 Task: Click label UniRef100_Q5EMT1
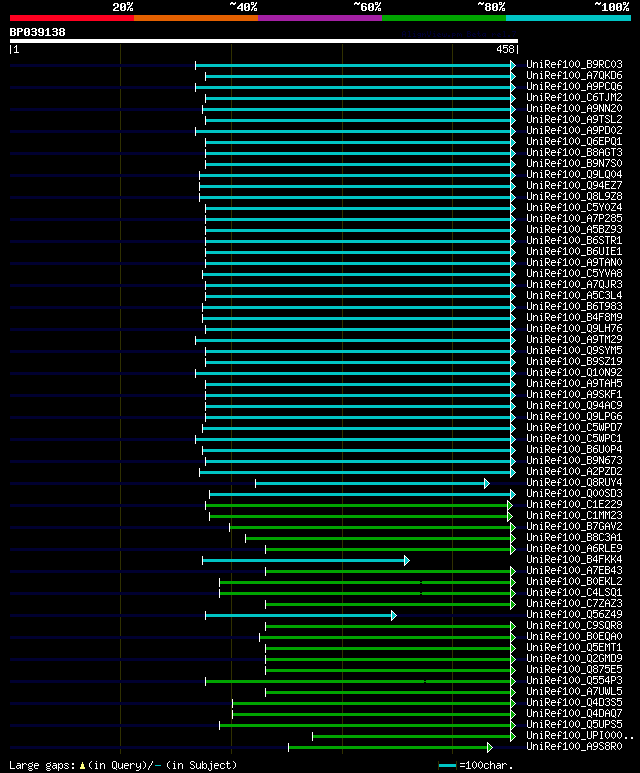574,647
